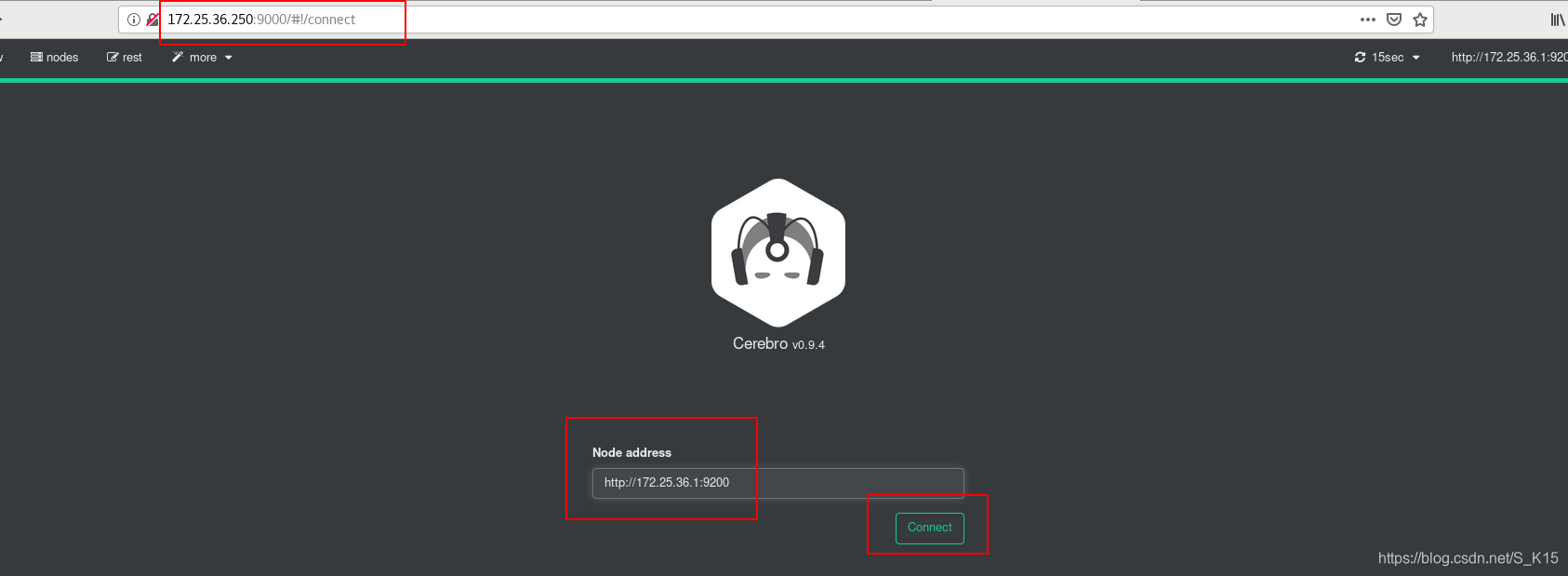The image size is (1568, 576).
Task: Expand the more dropdown menu
Action: (x=202, y=58)
